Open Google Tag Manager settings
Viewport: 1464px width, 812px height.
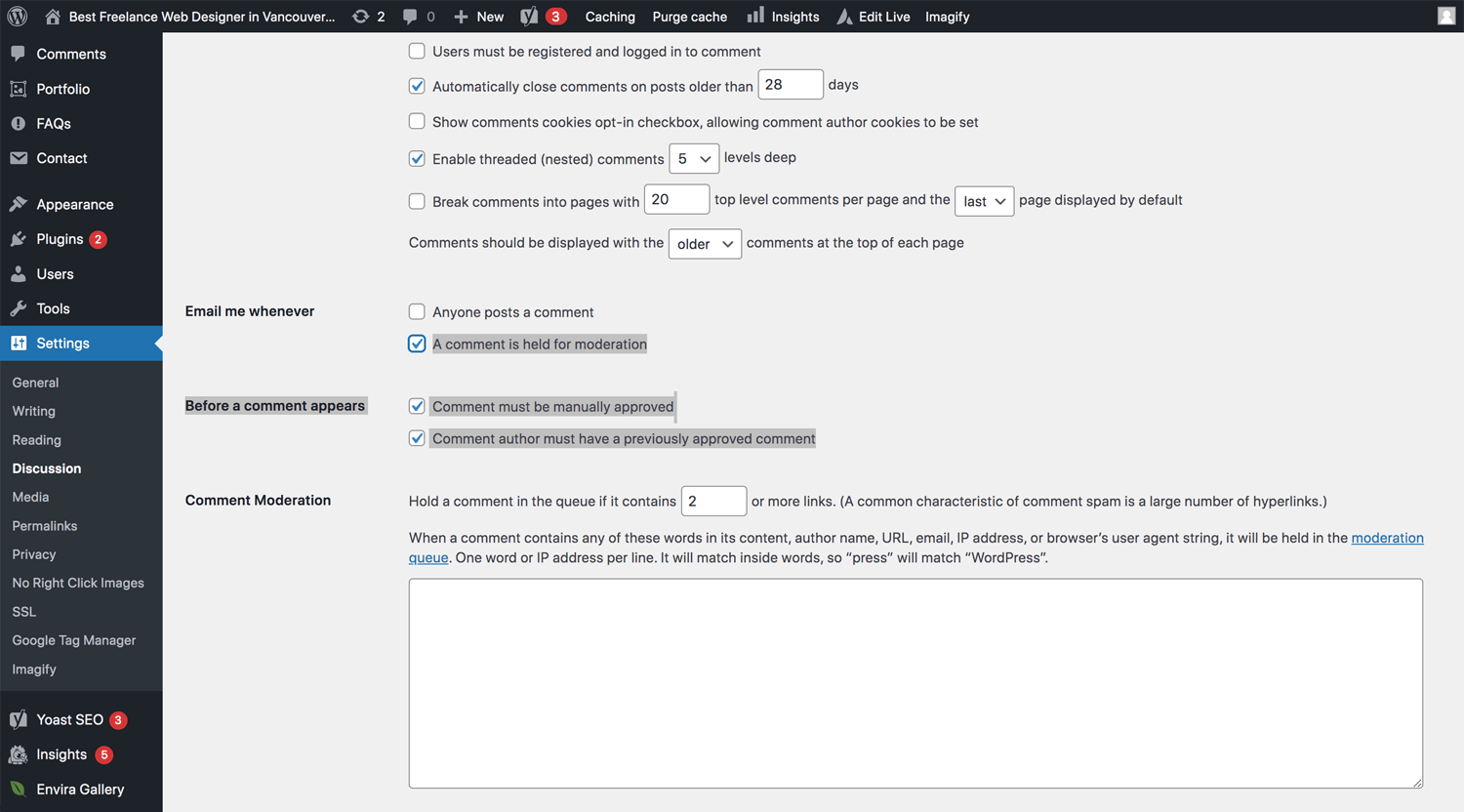pos(74,640)
